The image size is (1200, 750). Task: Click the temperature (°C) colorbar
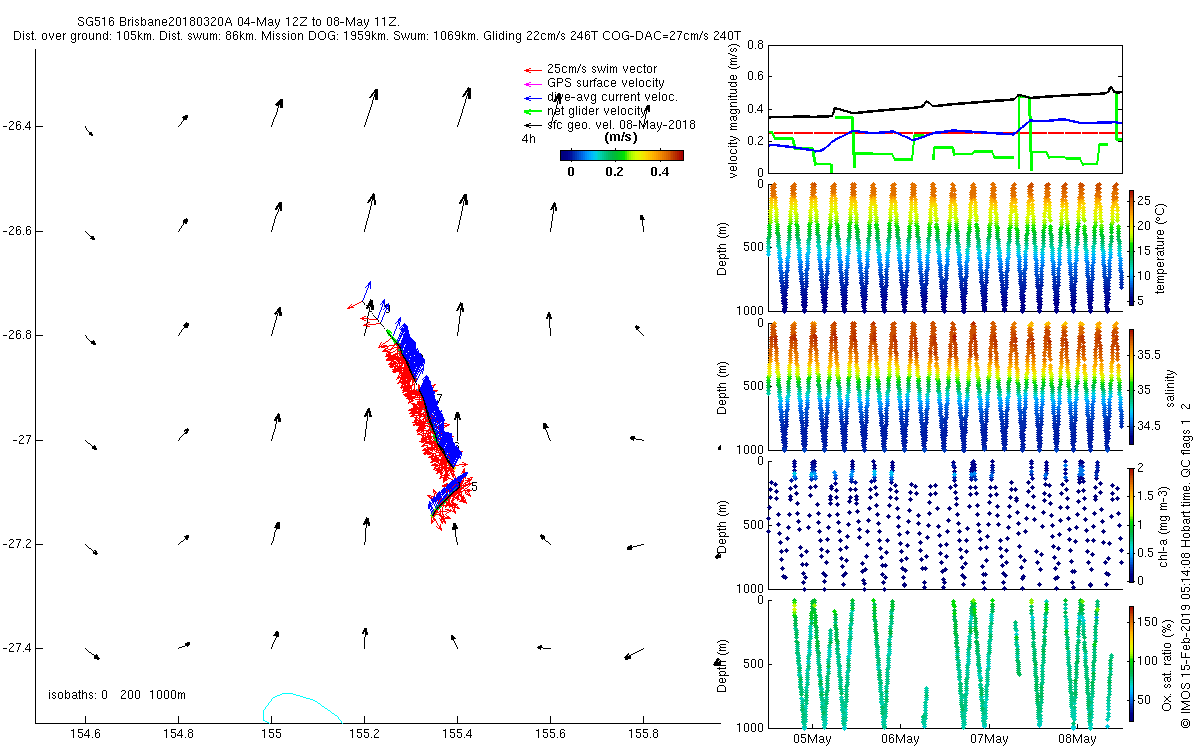click(x=1132, y=246)
